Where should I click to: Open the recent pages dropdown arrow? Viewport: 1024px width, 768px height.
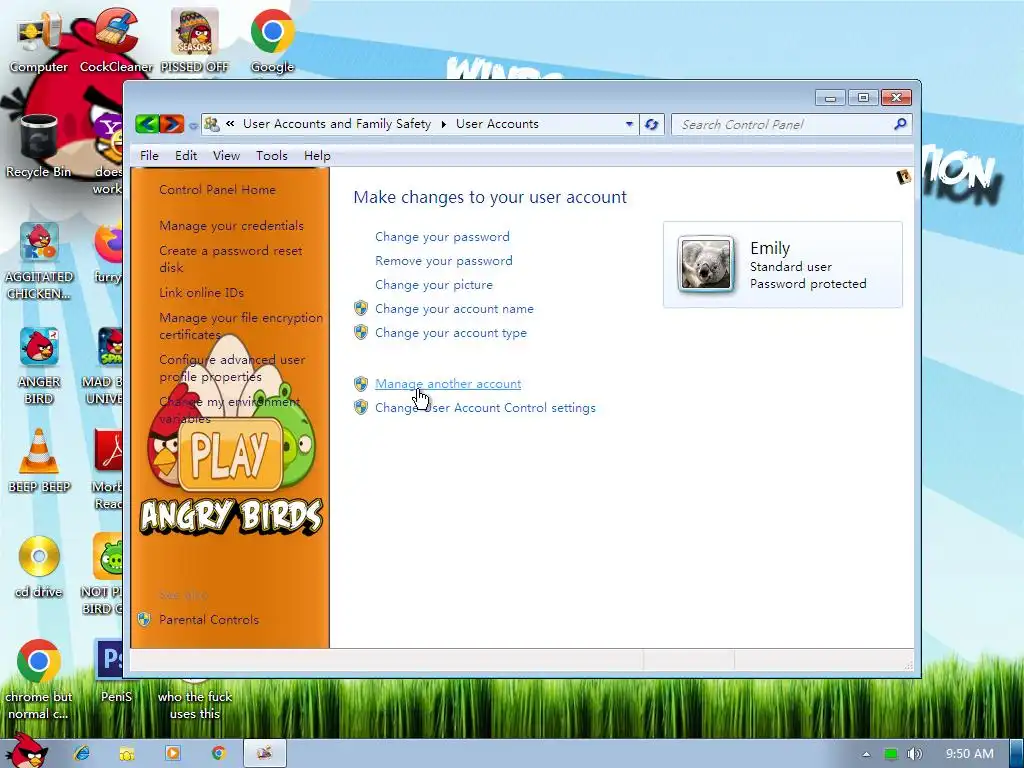point(193,125)
